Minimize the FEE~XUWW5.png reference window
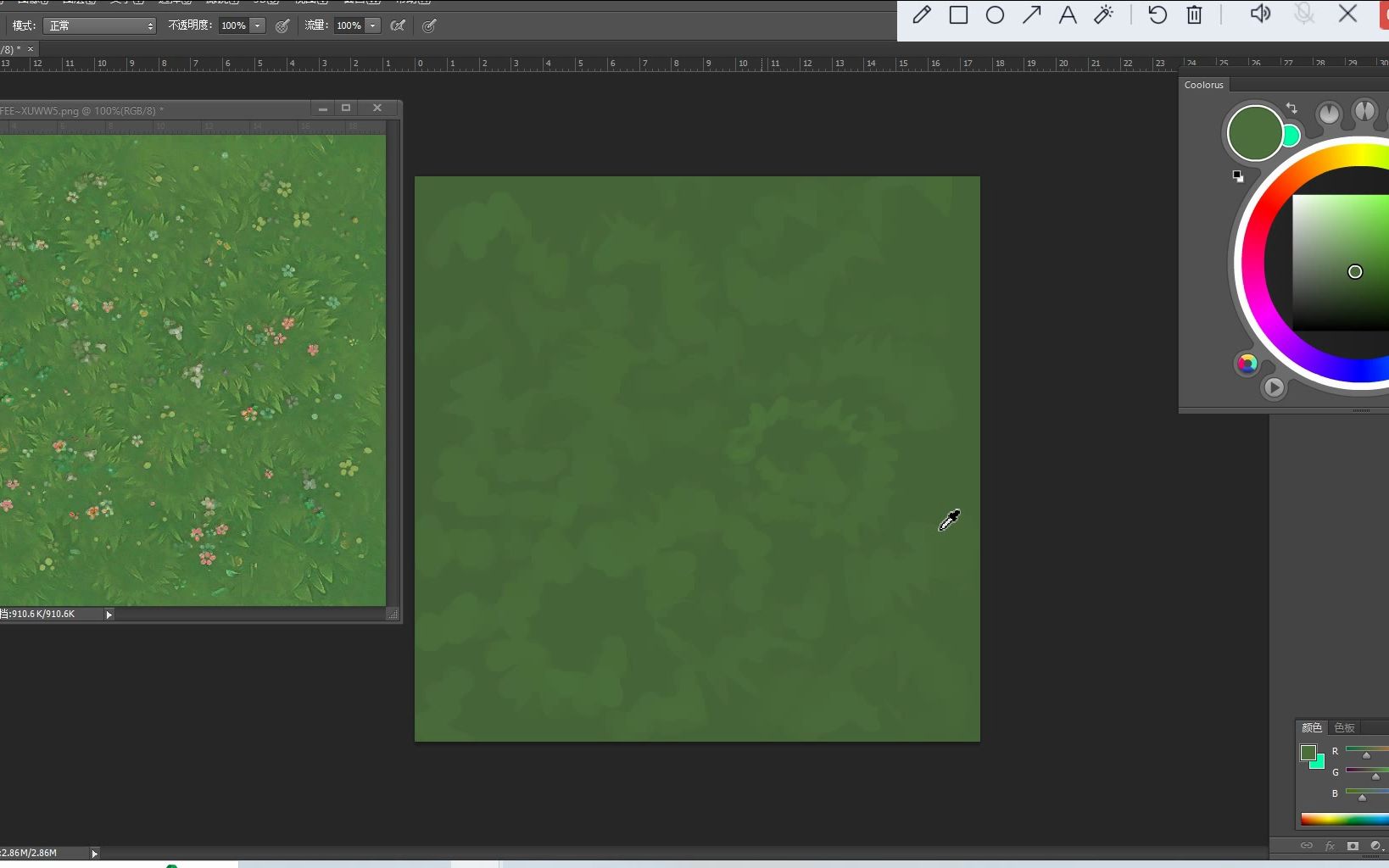The height and width of the screenshot is (868, 1389). pyautogui.click(x=323, y=108)
